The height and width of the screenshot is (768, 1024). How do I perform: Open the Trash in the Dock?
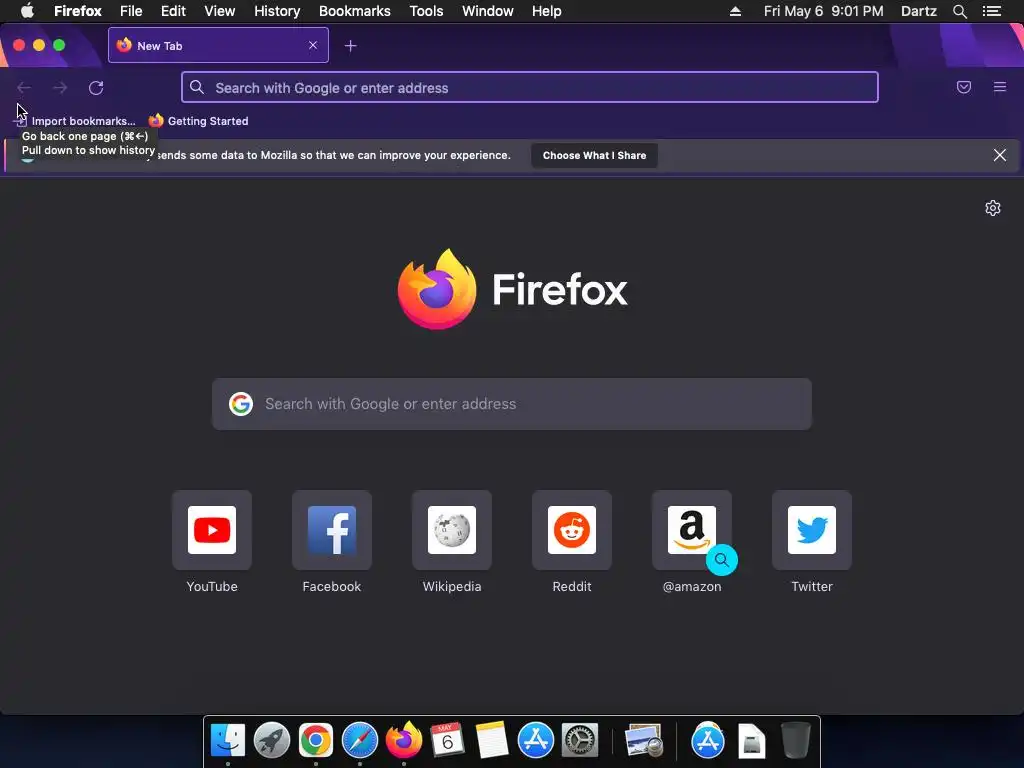[796, 741]
